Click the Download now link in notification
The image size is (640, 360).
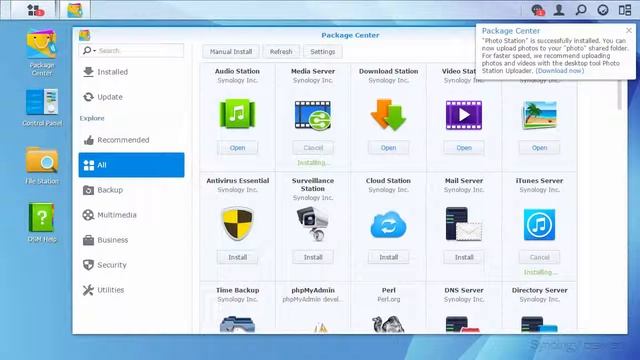tap(560, 71)
